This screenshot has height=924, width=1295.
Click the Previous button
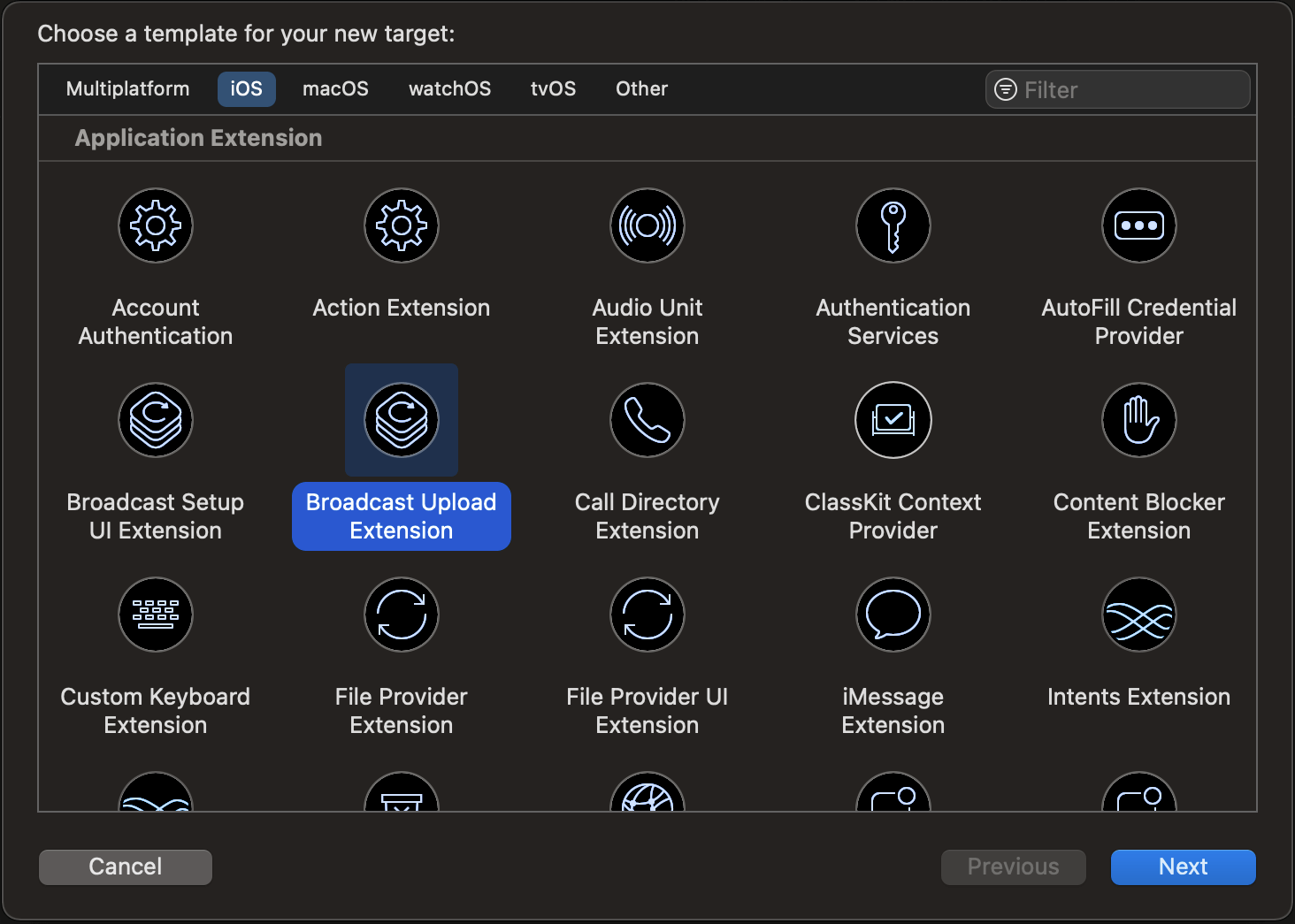click(x=1014, y=867)
